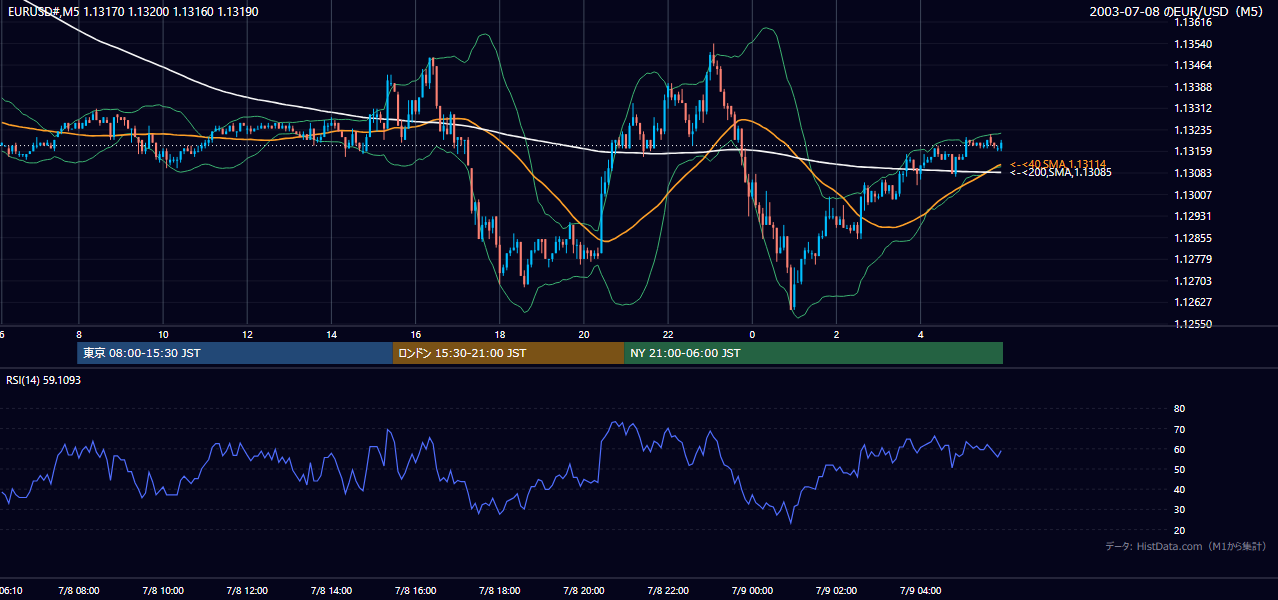The height and width of the screenshot is (600, 1278).
Task: Click price level 1.13464 on the price axis
Action: coord(1193,65)
